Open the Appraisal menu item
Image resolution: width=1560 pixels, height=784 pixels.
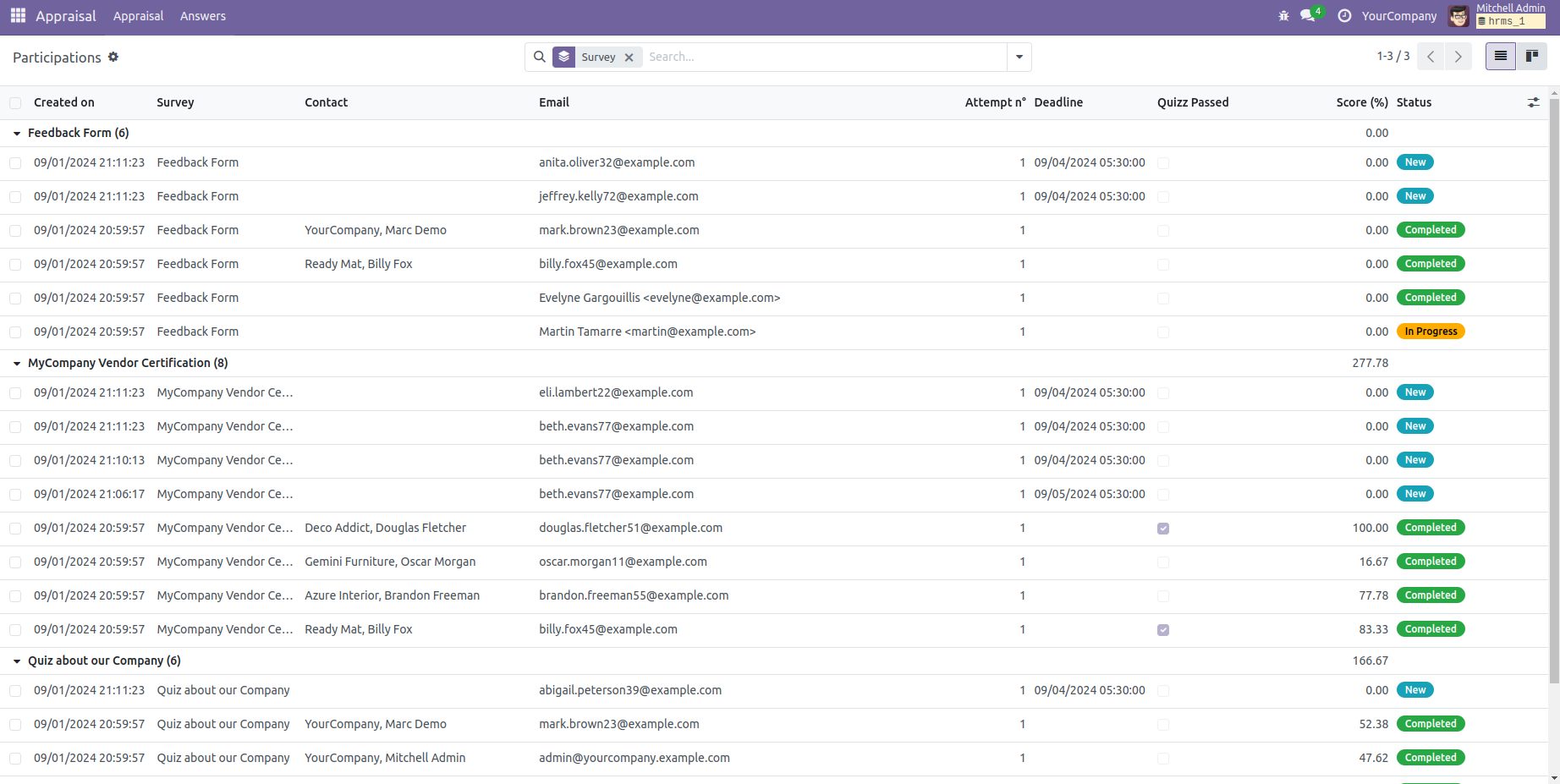pyautogui.click(x=138, y=16)
